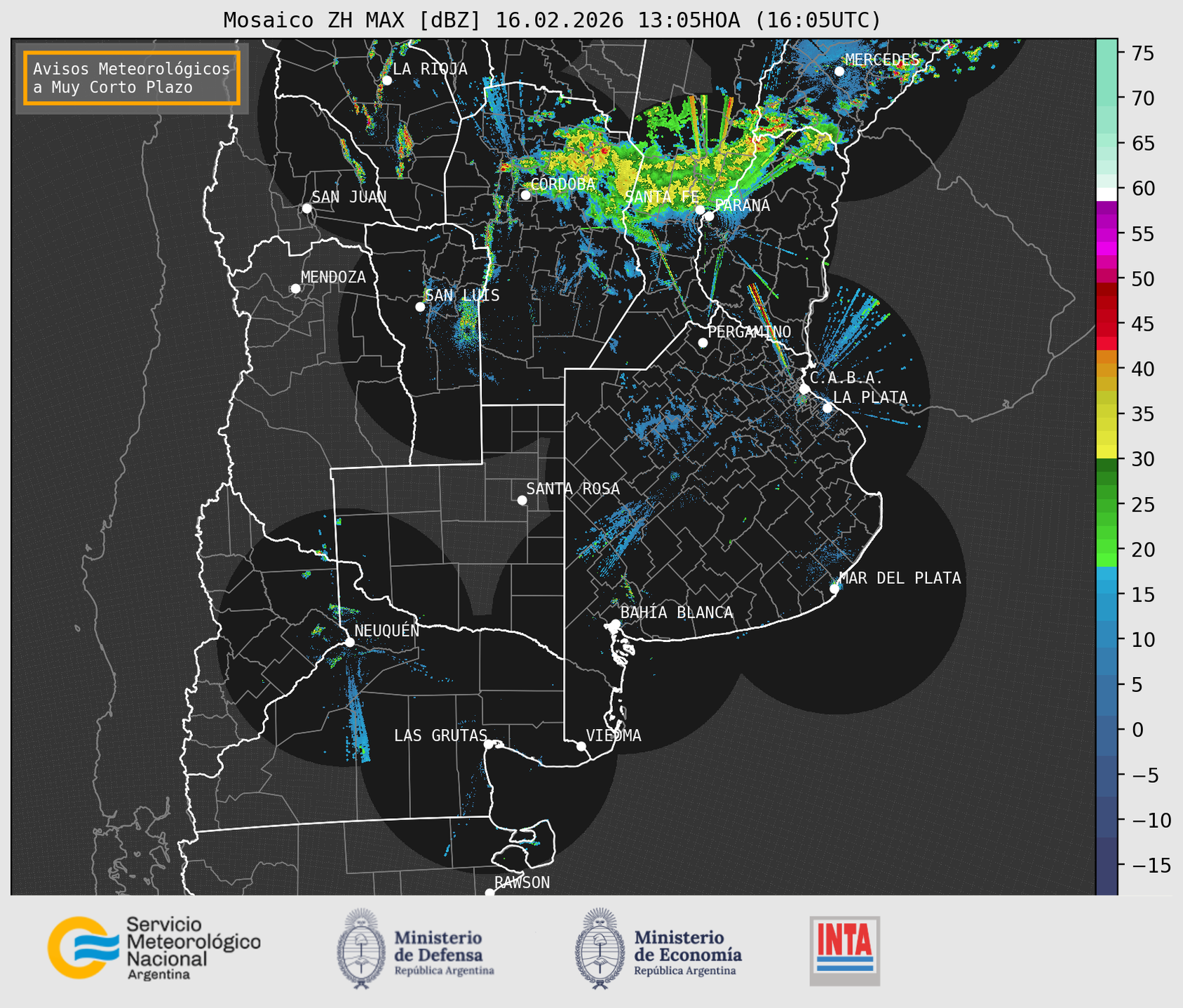
Task: Click the PARANA city marker
Action: click(709, 216)
